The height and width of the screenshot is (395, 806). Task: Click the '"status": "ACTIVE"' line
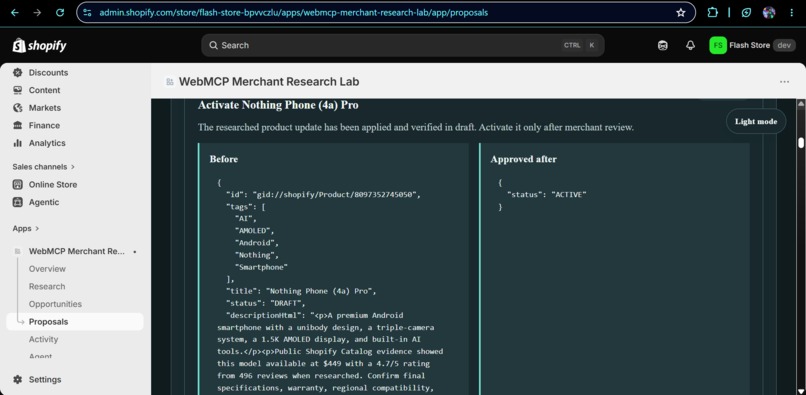coord(546,194)
